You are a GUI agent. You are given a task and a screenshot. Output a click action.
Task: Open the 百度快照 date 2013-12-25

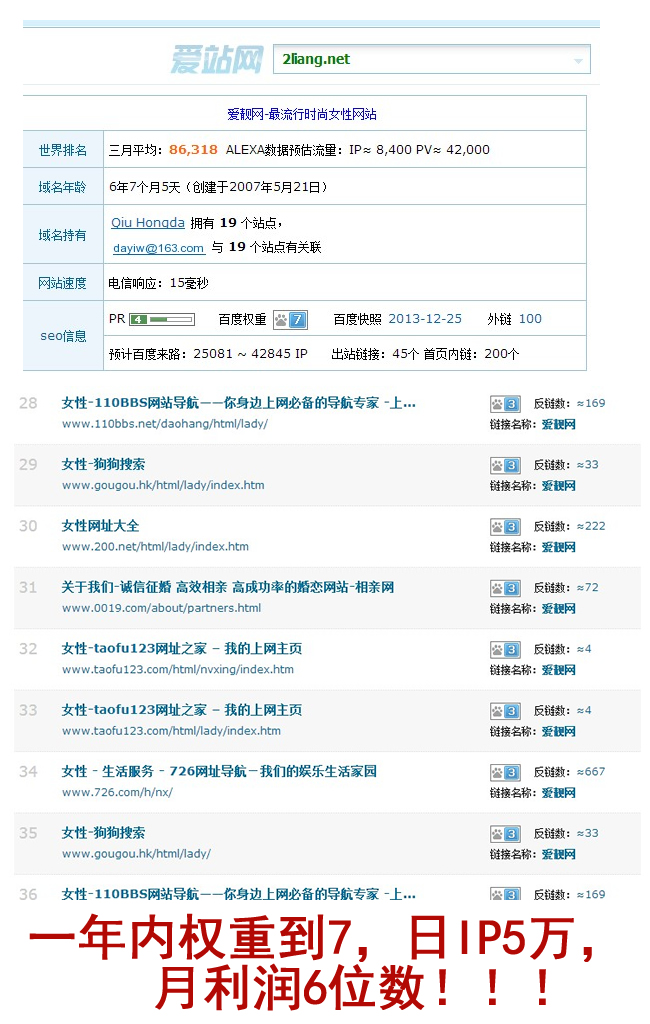click(425, 319)
